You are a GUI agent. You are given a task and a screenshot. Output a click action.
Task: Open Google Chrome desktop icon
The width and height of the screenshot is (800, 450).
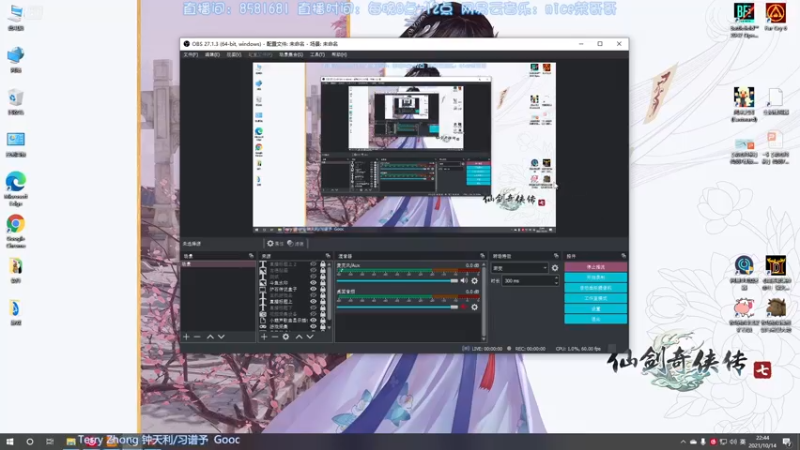point(16,231)
